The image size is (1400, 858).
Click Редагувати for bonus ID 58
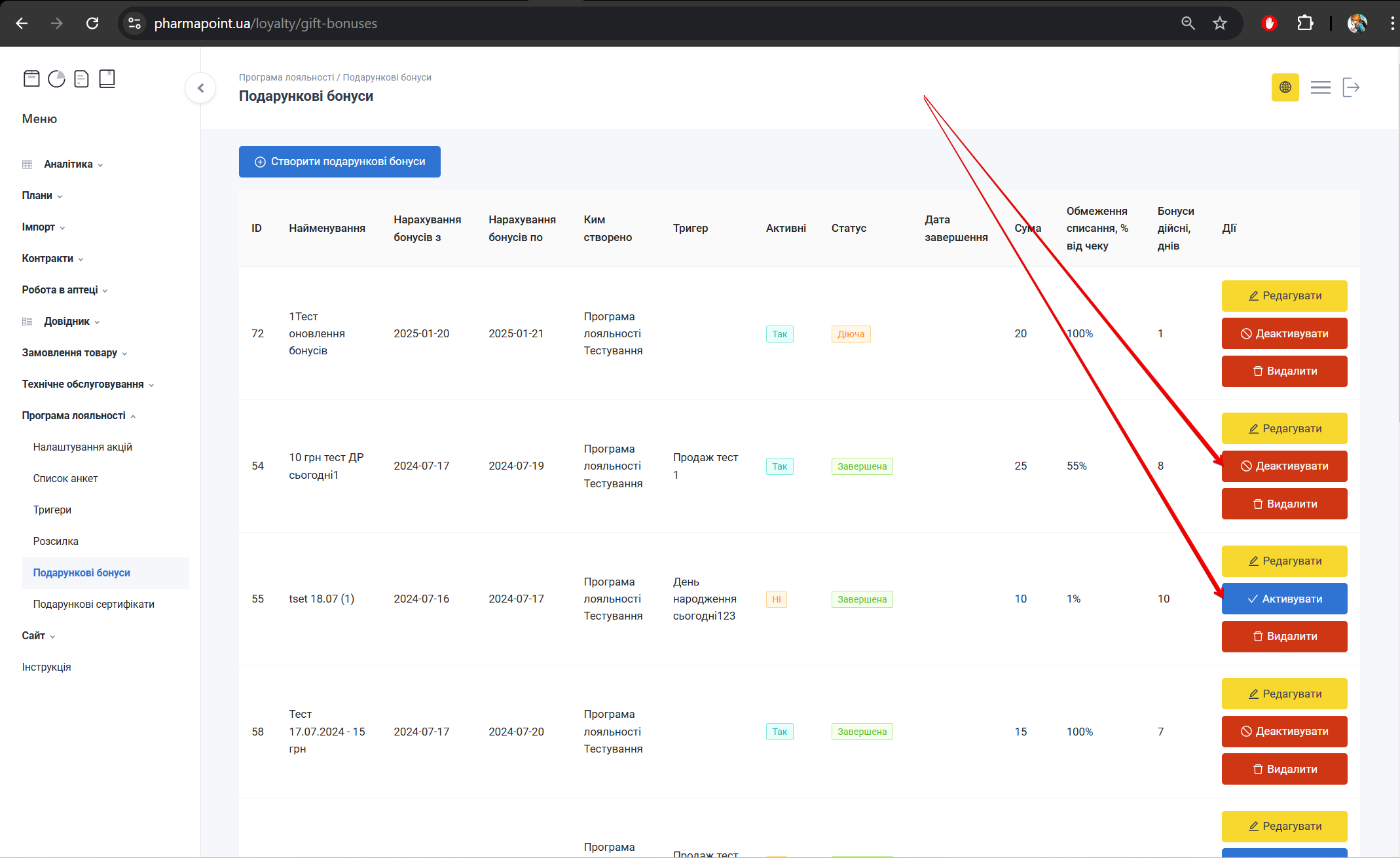[1284, 694]
